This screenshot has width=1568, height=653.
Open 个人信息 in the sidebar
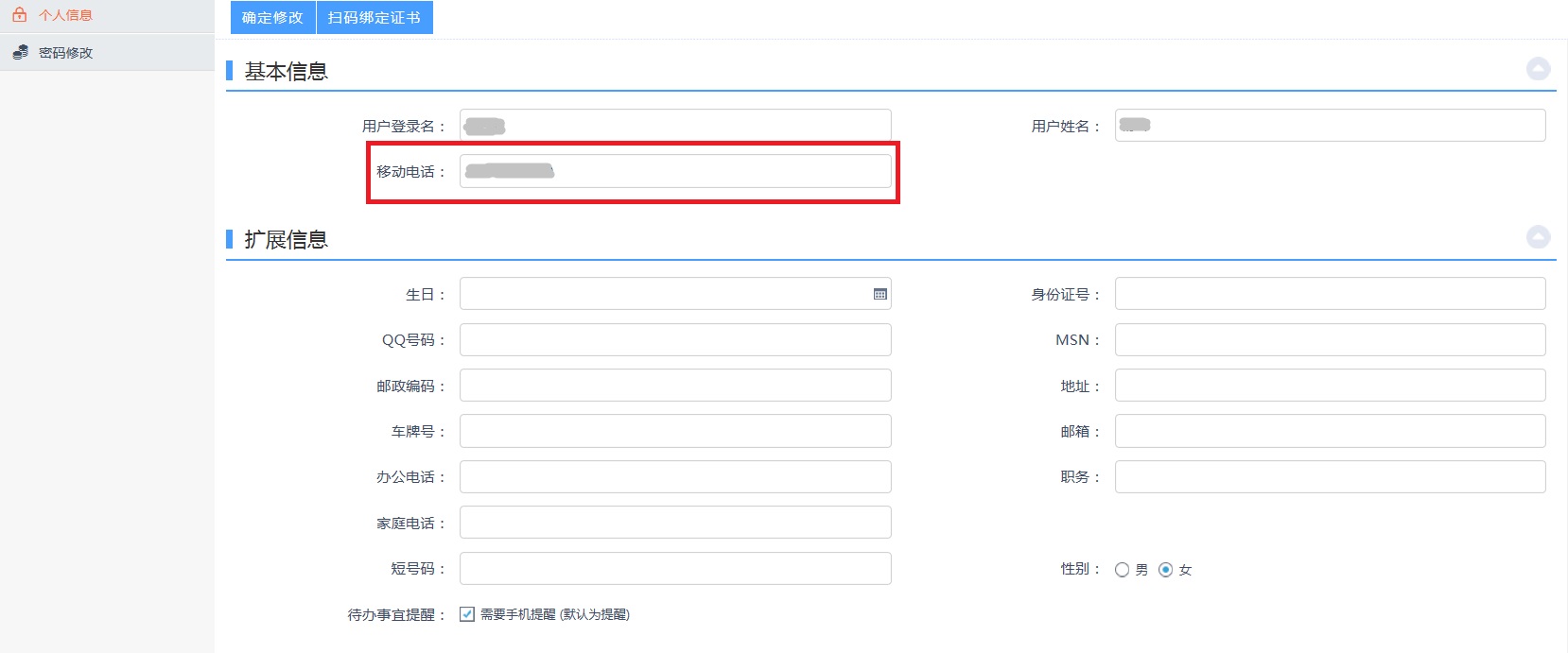[65, 15]
